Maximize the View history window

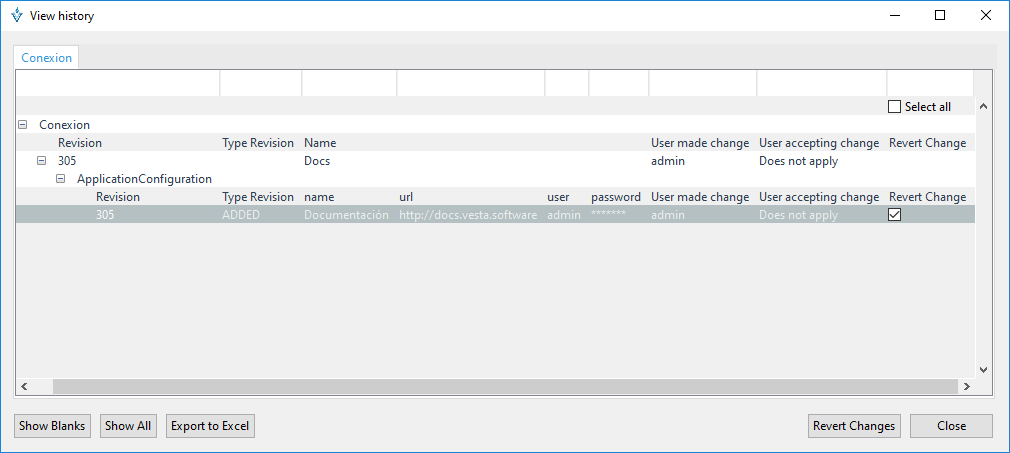pyautogui.click(x=940, y=16)
